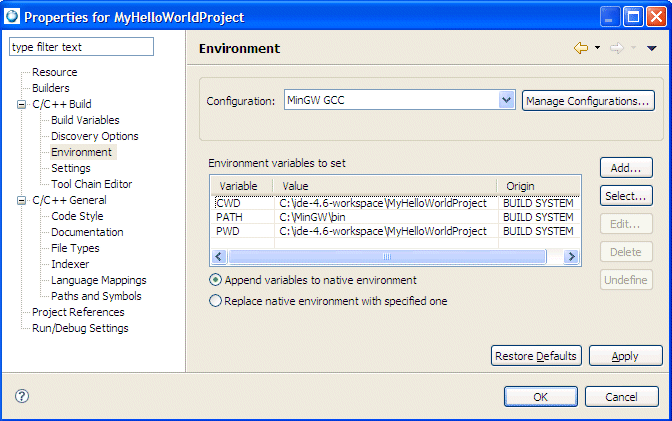Image resolution: width=672 pixels, height=421 pixels.
Task: Open the Configuration MinGW GCC dropdown
Action: point(506,100)
